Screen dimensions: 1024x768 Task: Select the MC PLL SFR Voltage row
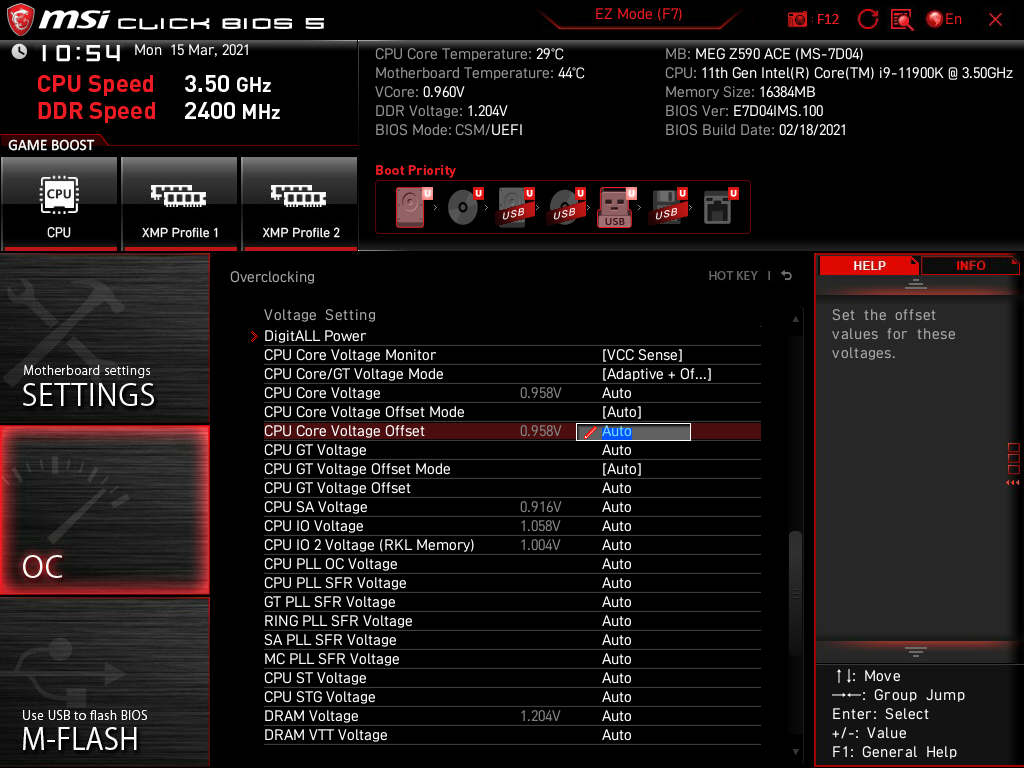pos(512,658)
